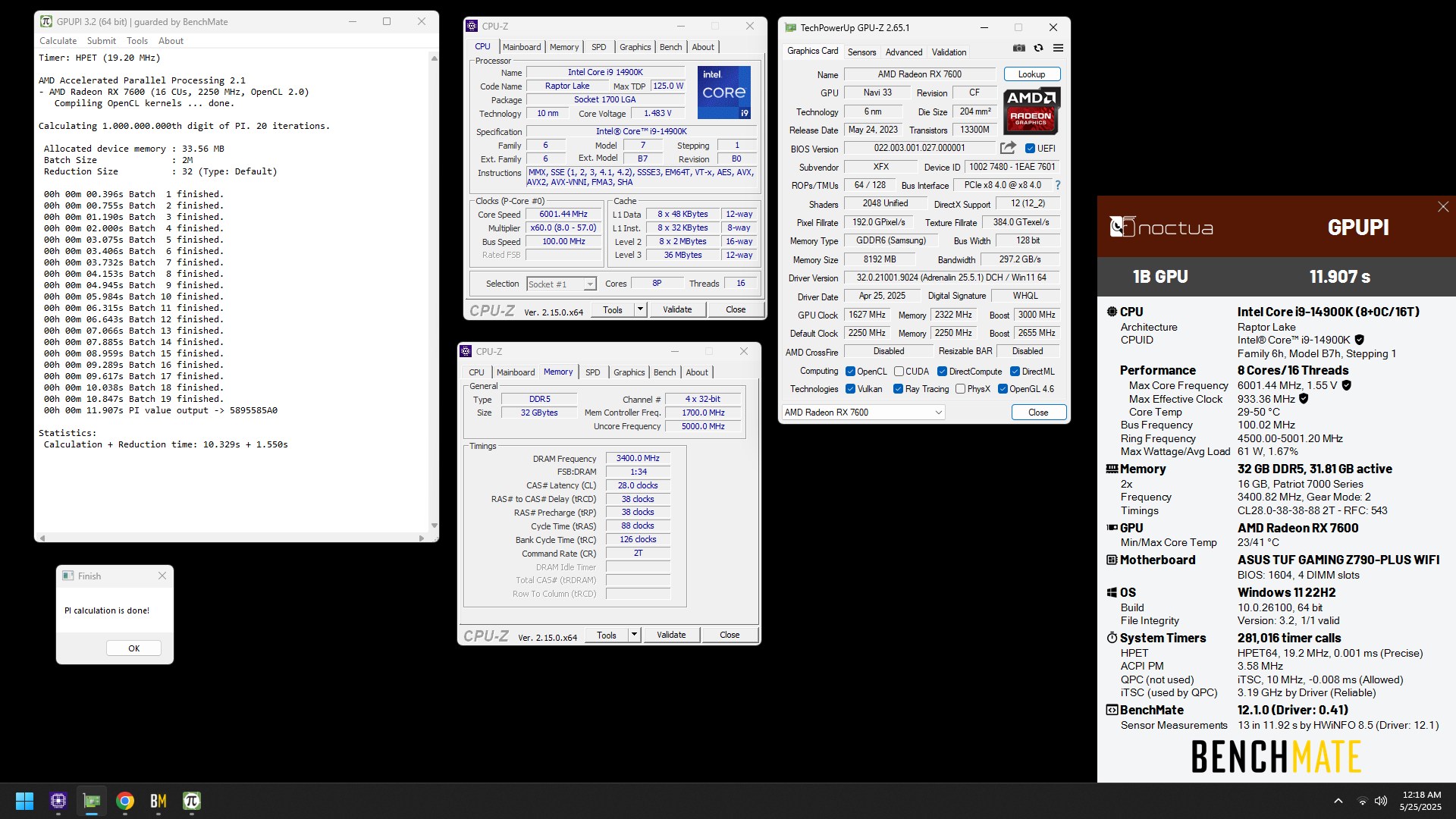Open the Submit menu in GPUPI
Viewport: 1456px width, 819px height.
[x=102, y=41]
